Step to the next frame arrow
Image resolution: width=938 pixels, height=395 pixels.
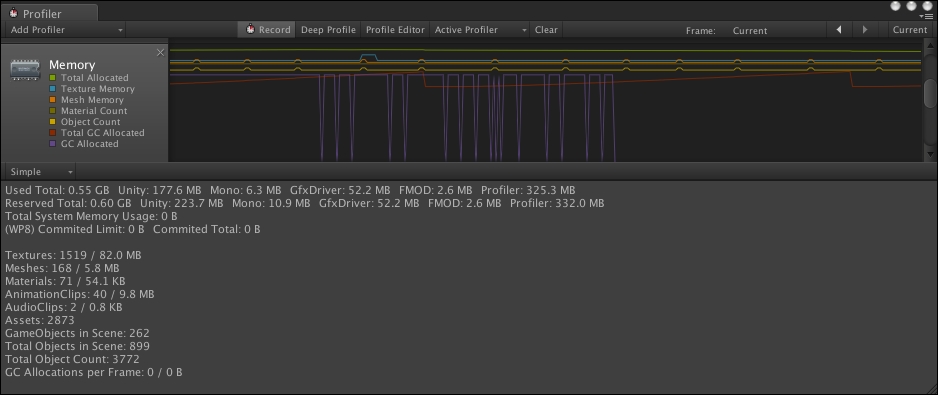[864, 29]
